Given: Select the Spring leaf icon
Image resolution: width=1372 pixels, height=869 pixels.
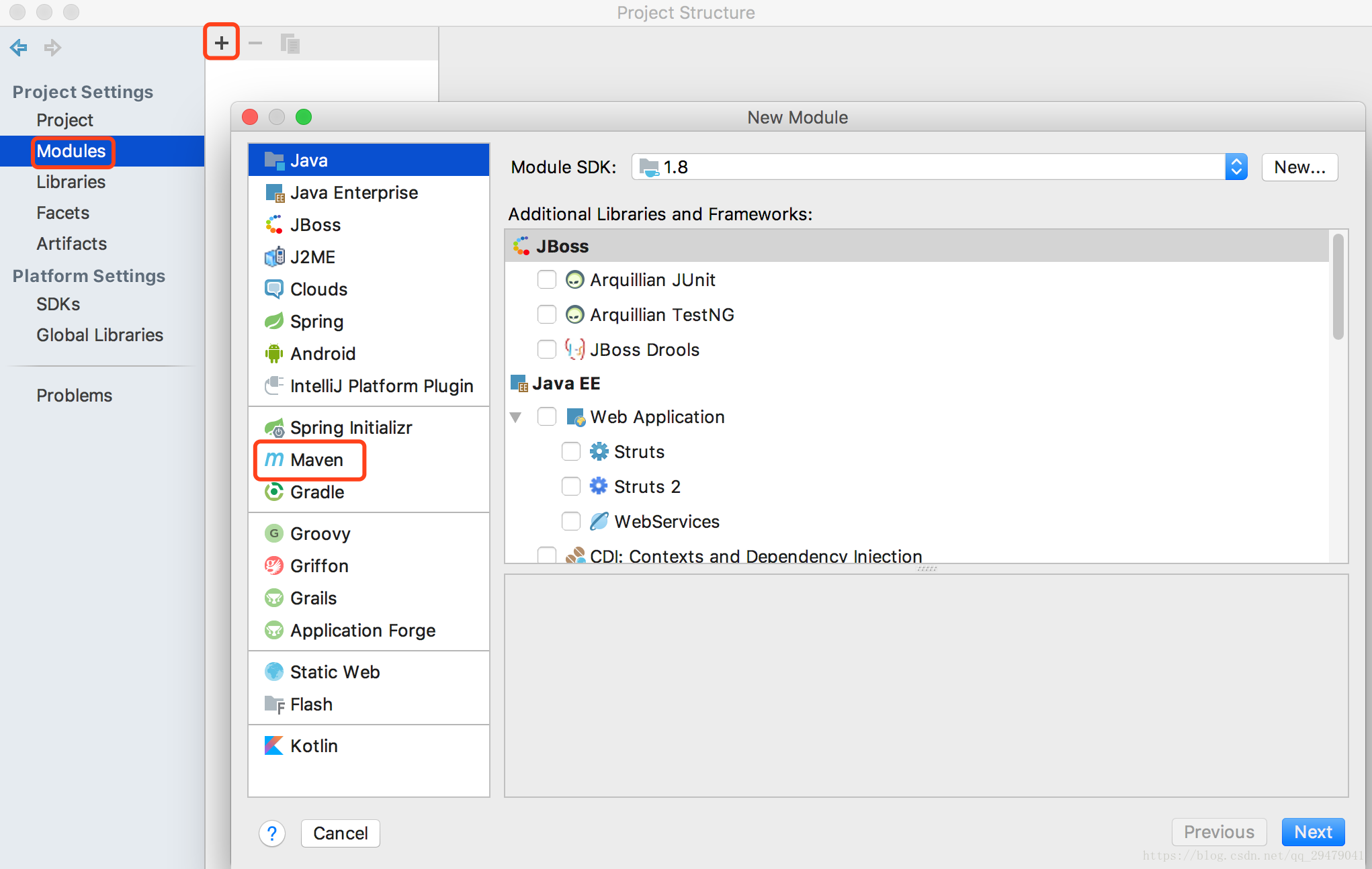Looking at the screenshot, I should coord(274,321).
